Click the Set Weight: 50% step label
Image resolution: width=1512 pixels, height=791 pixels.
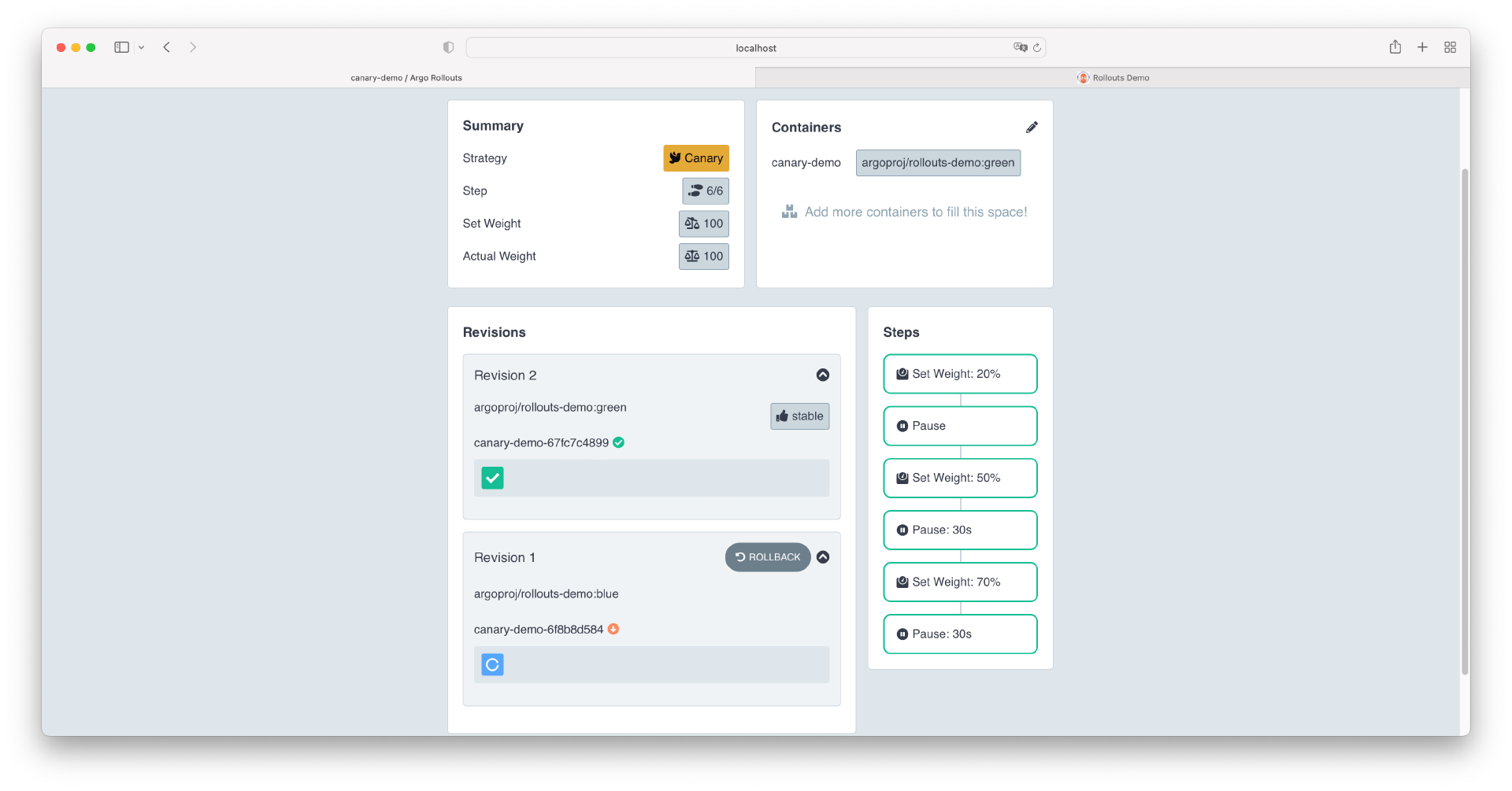(x=956, y=478)
